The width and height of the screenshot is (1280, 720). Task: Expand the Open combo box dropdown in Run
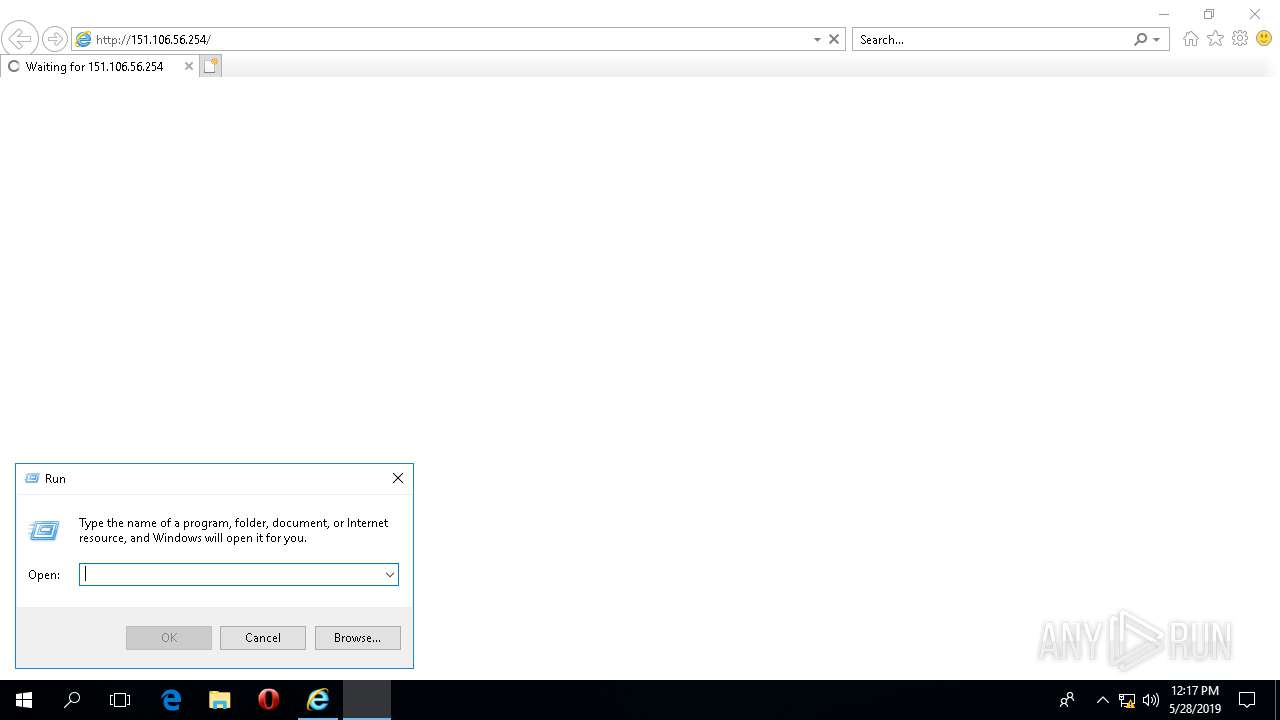point(390,574)
